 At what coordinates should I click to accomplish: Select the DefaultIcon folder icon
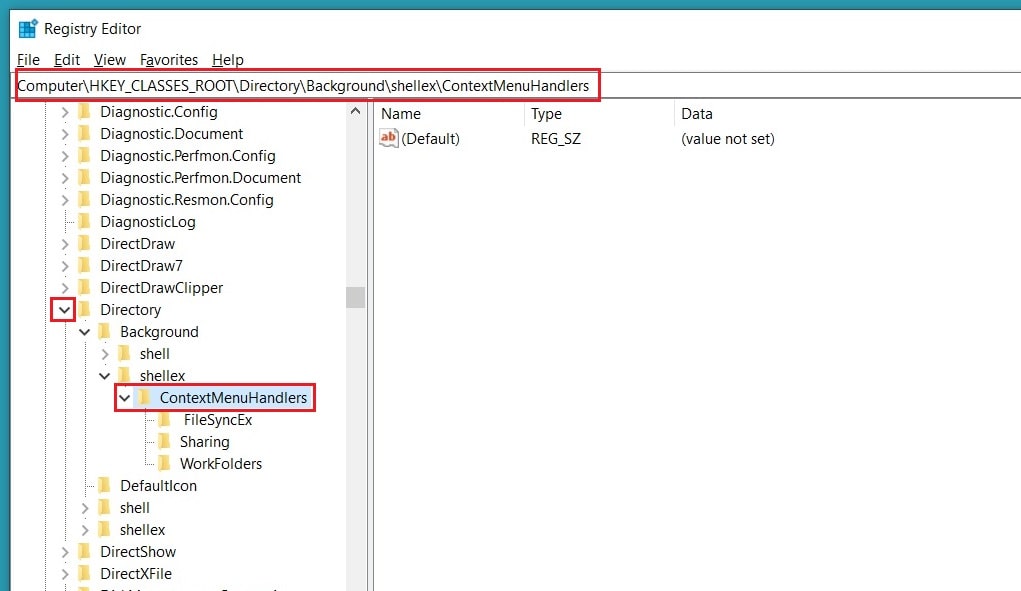point(105,486)
